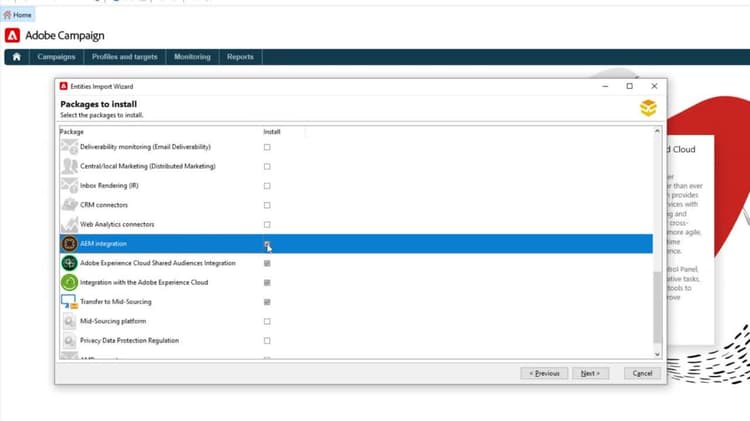
Task: Switch to the Home tab
Action: (18, 15)
